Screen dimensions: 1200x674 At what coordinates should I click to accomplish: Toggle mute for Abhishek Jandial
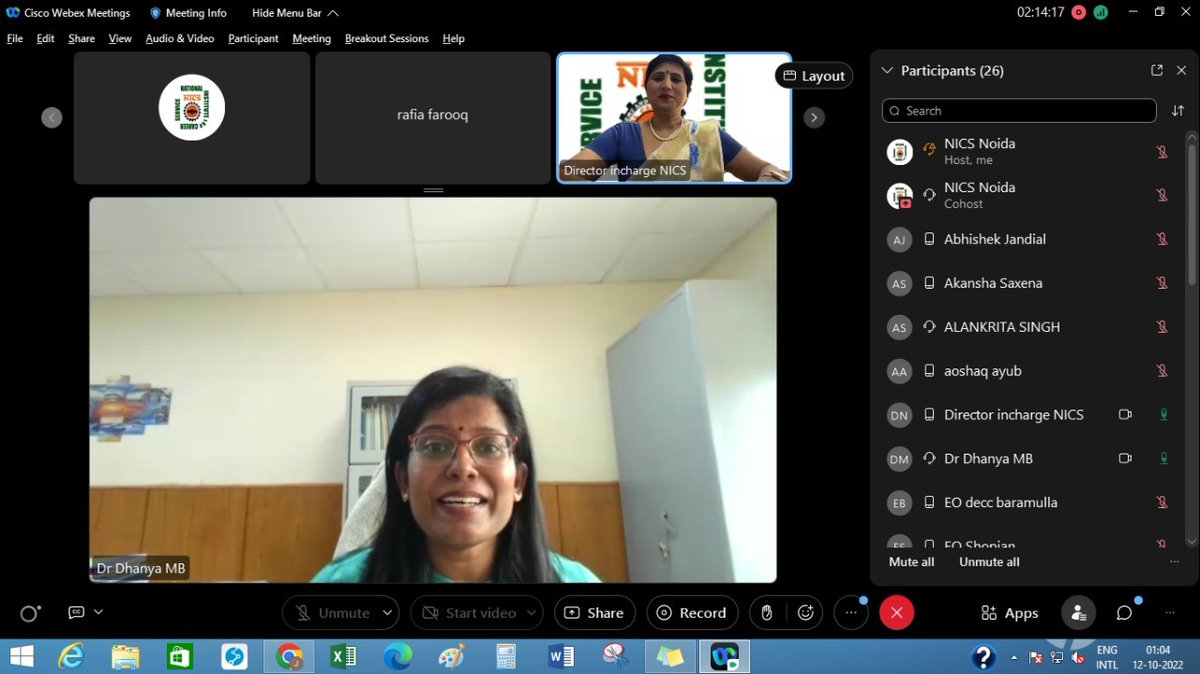1162,239
